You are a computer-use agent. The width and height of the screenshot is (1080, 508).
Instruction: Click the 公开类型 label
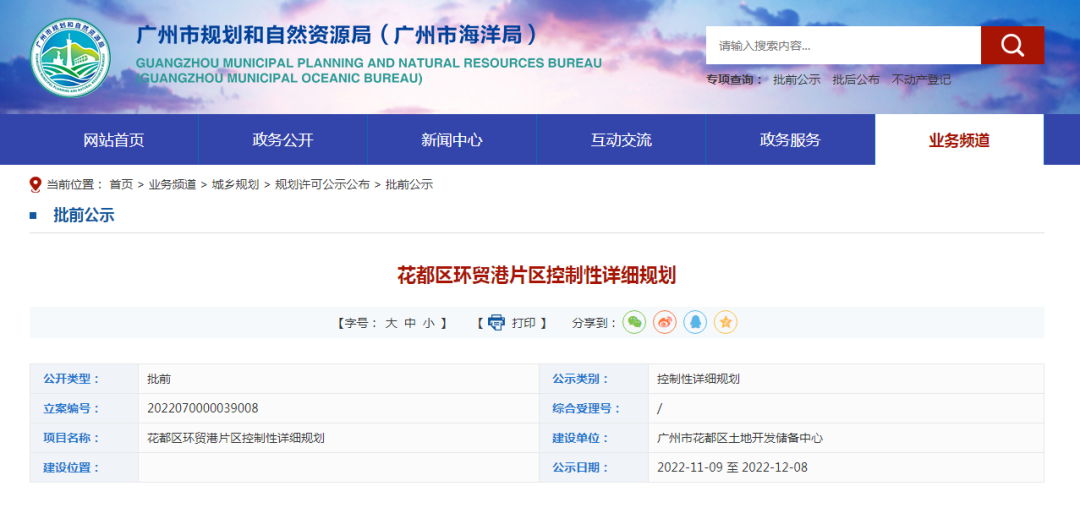72,379
